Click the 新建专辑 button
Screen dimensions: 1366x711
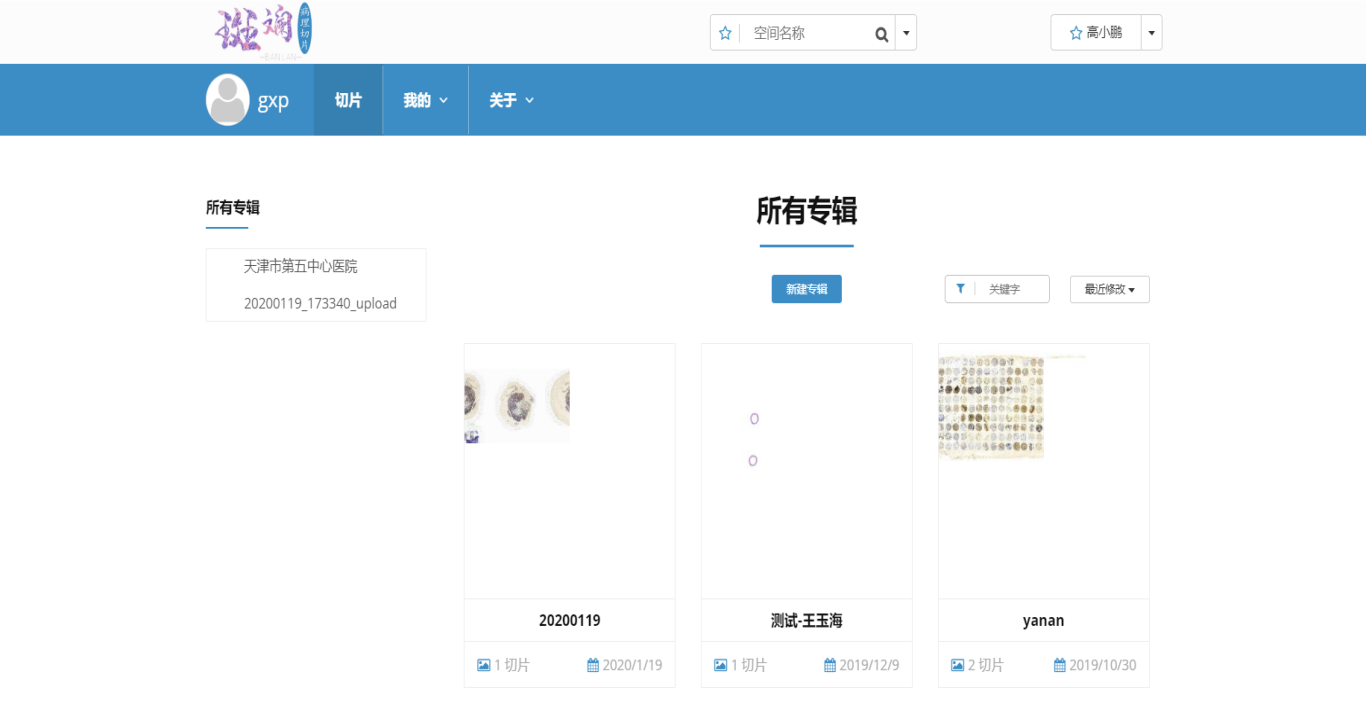(806, 289)
